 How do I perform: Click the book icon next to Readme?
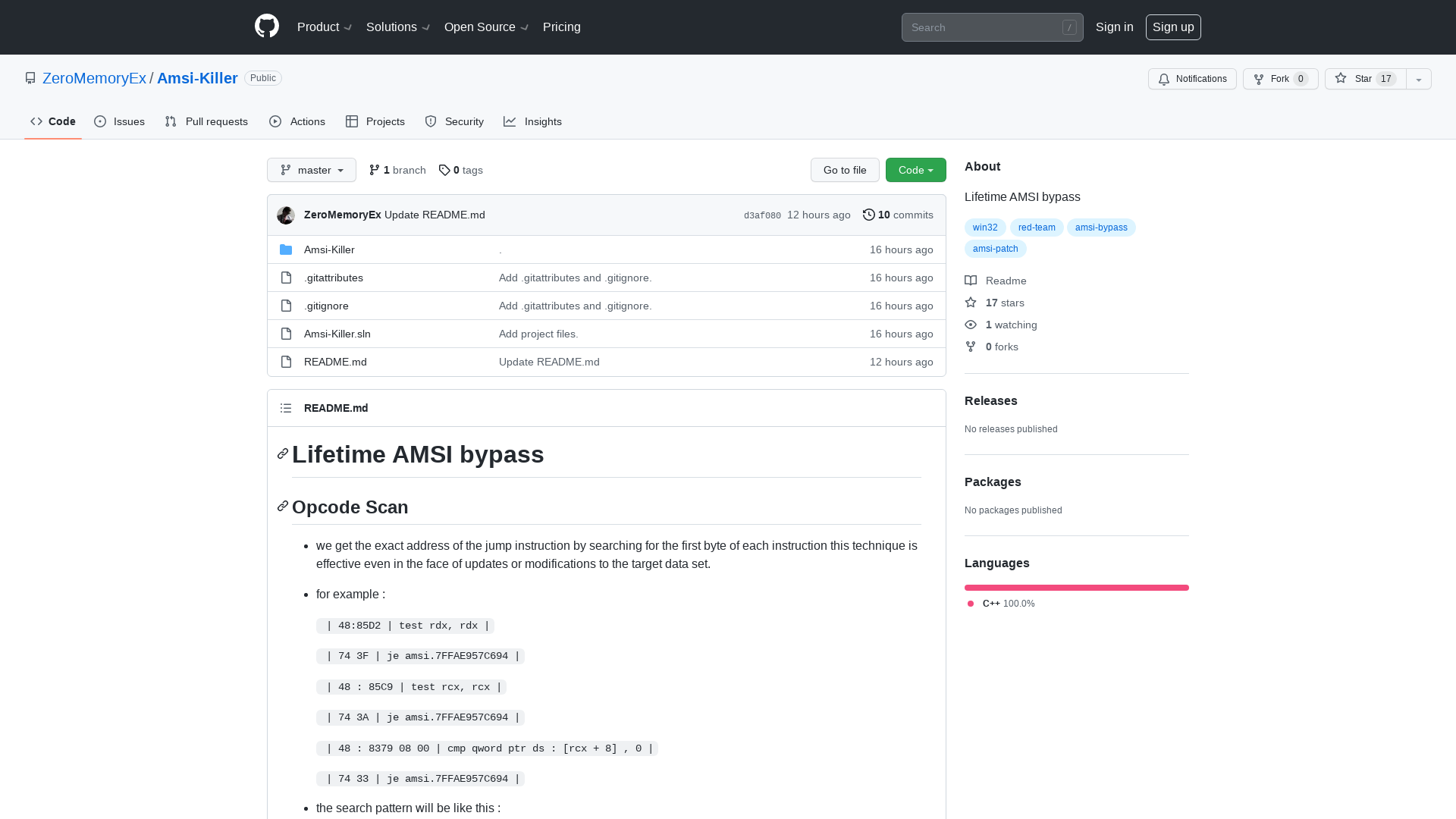[x=971, y=281]
